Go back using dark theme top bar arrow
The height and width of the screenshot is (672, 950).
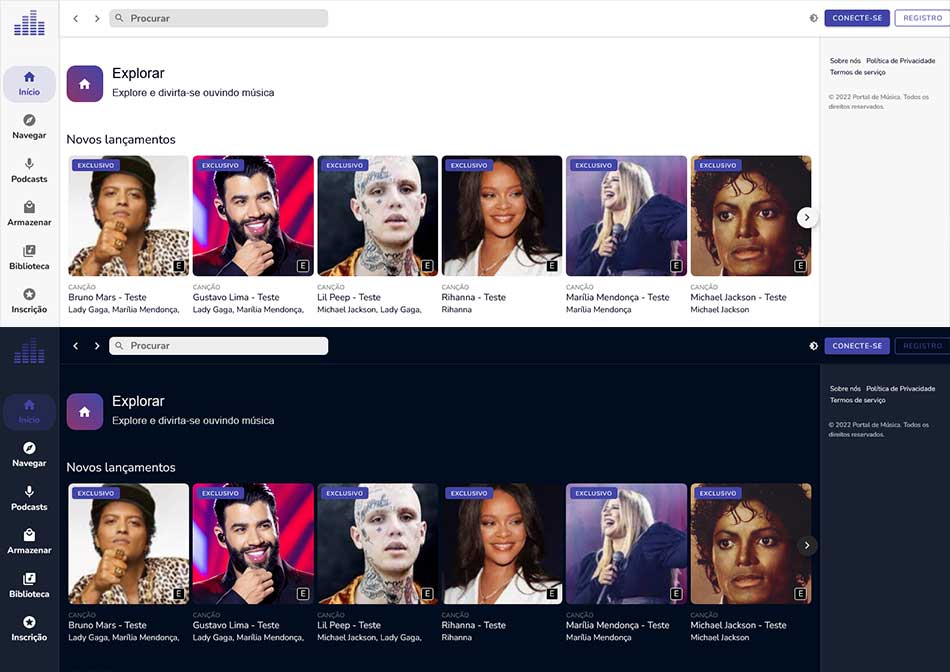point(76,346)
